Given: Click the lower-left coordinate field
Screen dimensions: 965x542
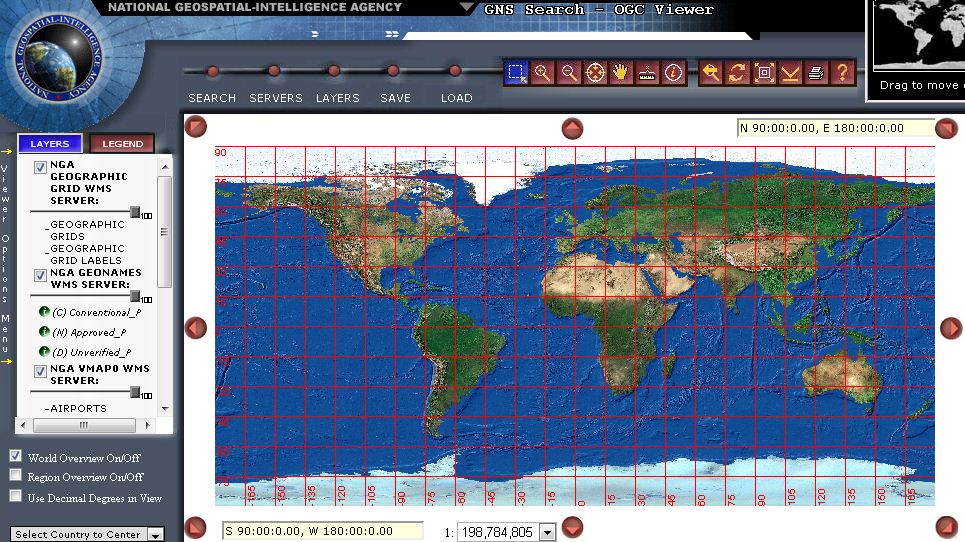Looking at the screenshot, I should (322, 531).
